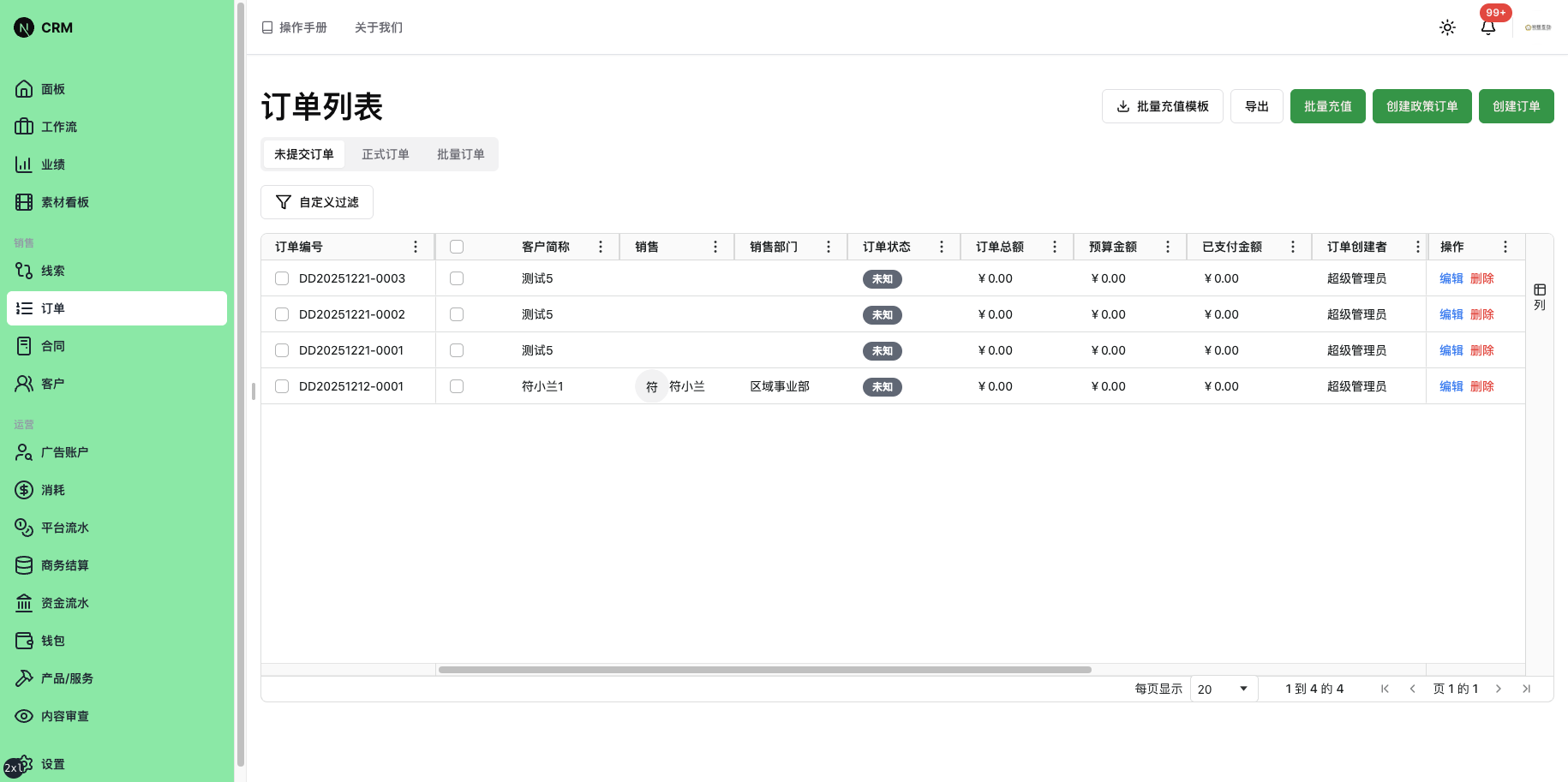Click the theme toggle sun icon
This screenshot has width=1568, height=782.
(1447, 27)
